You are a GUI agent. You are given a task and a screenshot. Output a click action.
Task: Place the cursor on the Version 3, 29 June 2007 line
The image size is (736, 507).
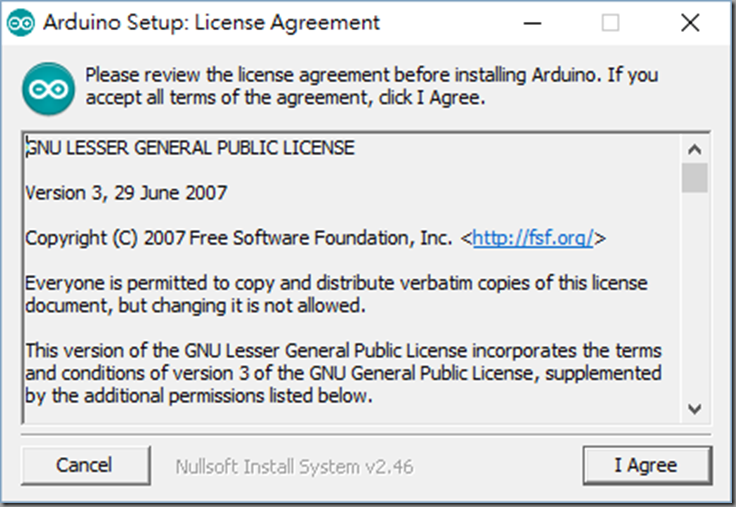[x=126, y=193]
